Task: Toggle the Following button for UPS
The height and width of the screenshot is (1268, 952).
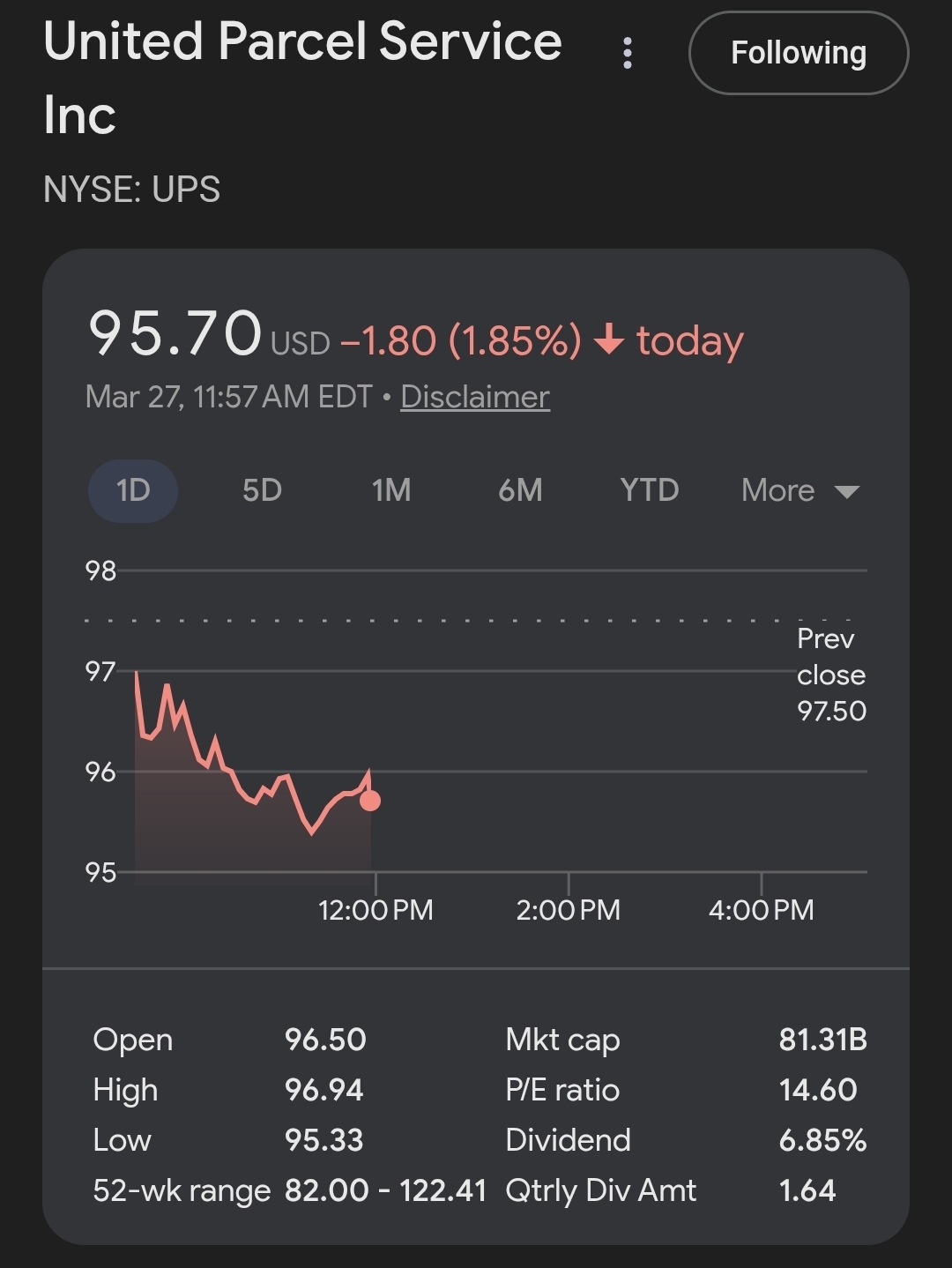Action: [x=798, y=53]
